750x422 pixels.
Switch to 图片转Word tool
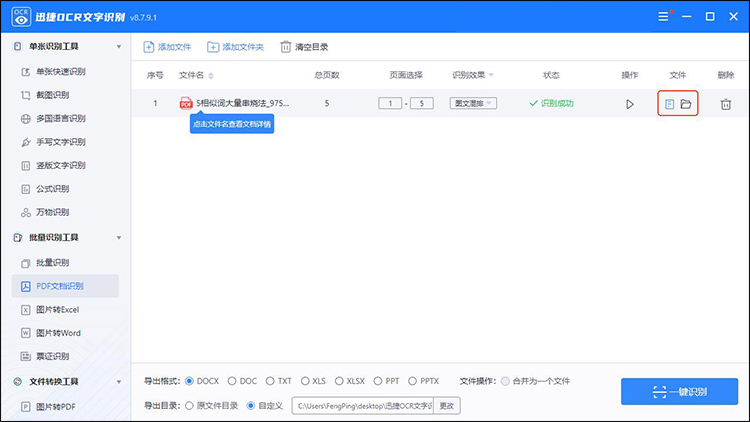58,333
